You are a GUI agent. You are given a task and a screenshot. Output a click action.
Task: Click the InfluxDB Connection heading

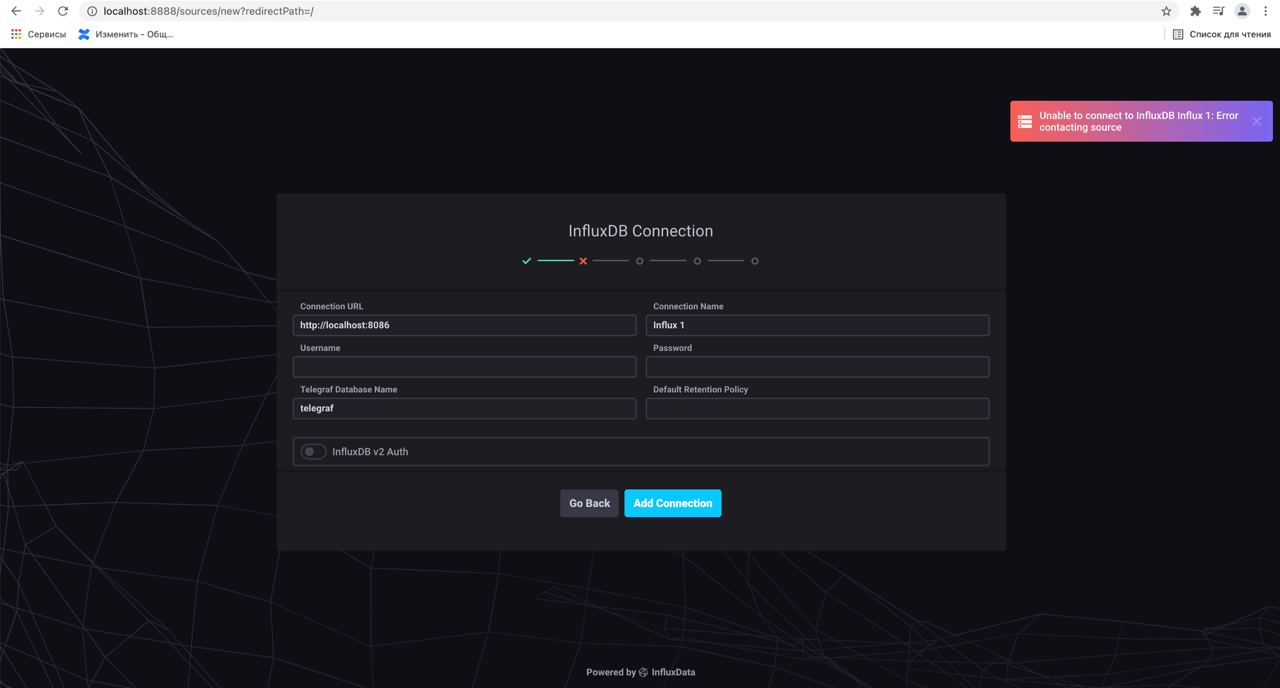pyautogui.click(x=641, y=231)
